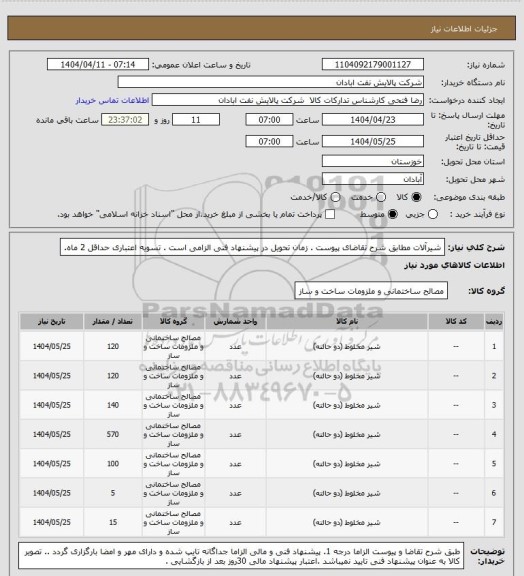This screenshot has width=524, height=576.
Task: Click the general description text field
Action: click(252, 247)
